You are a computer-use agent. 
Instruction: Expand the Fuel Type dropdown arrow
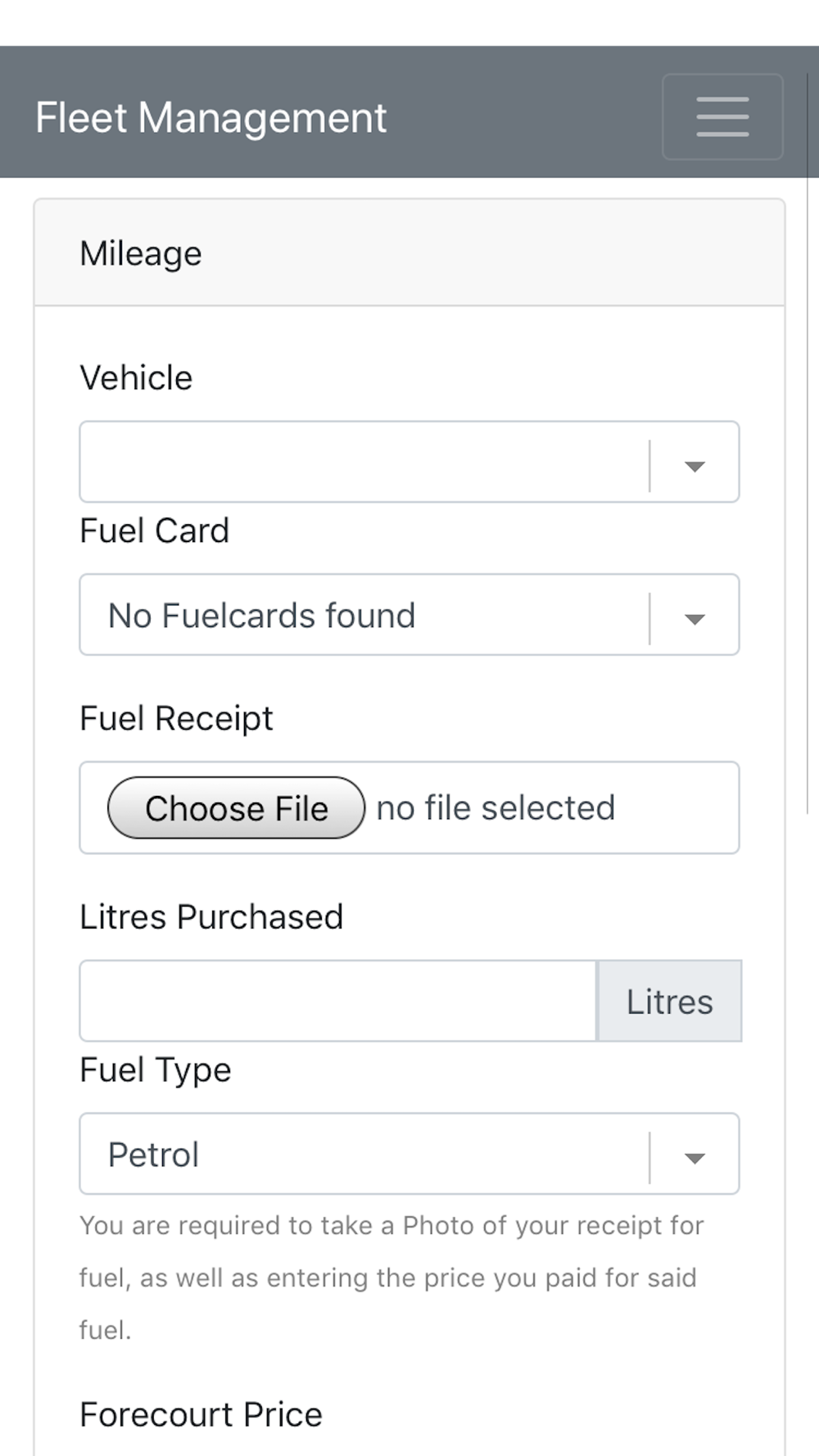pyautogui.click(x=695, y=1157)
